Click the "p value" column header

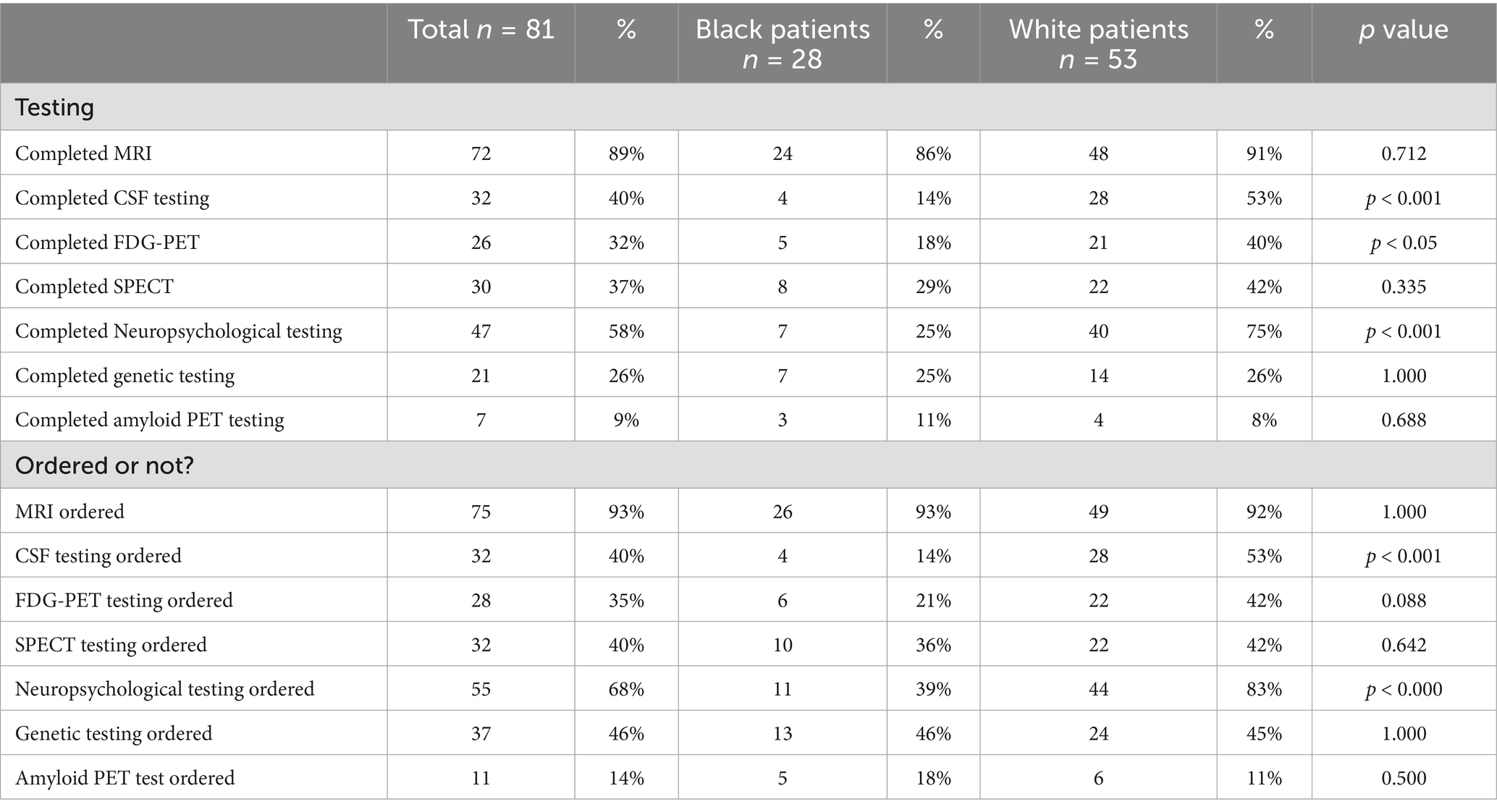1403,30
